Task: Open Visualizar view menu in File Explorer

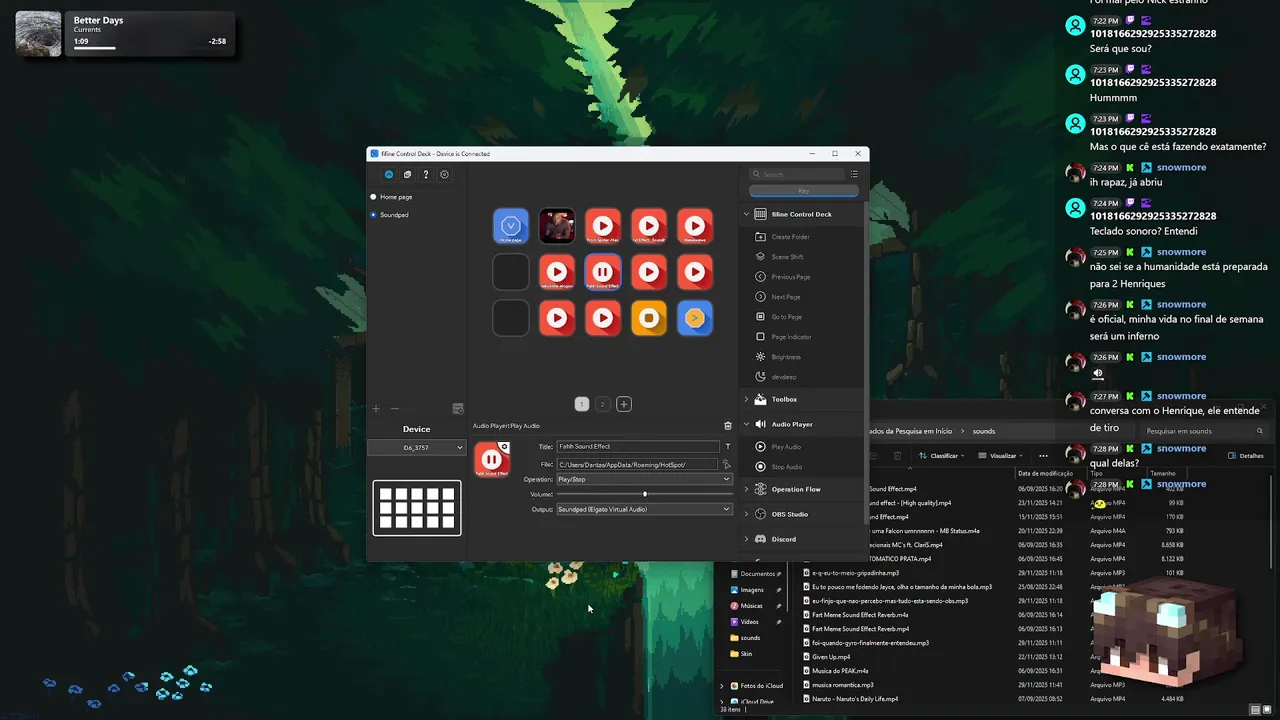Action: (x=1003, y=456)
